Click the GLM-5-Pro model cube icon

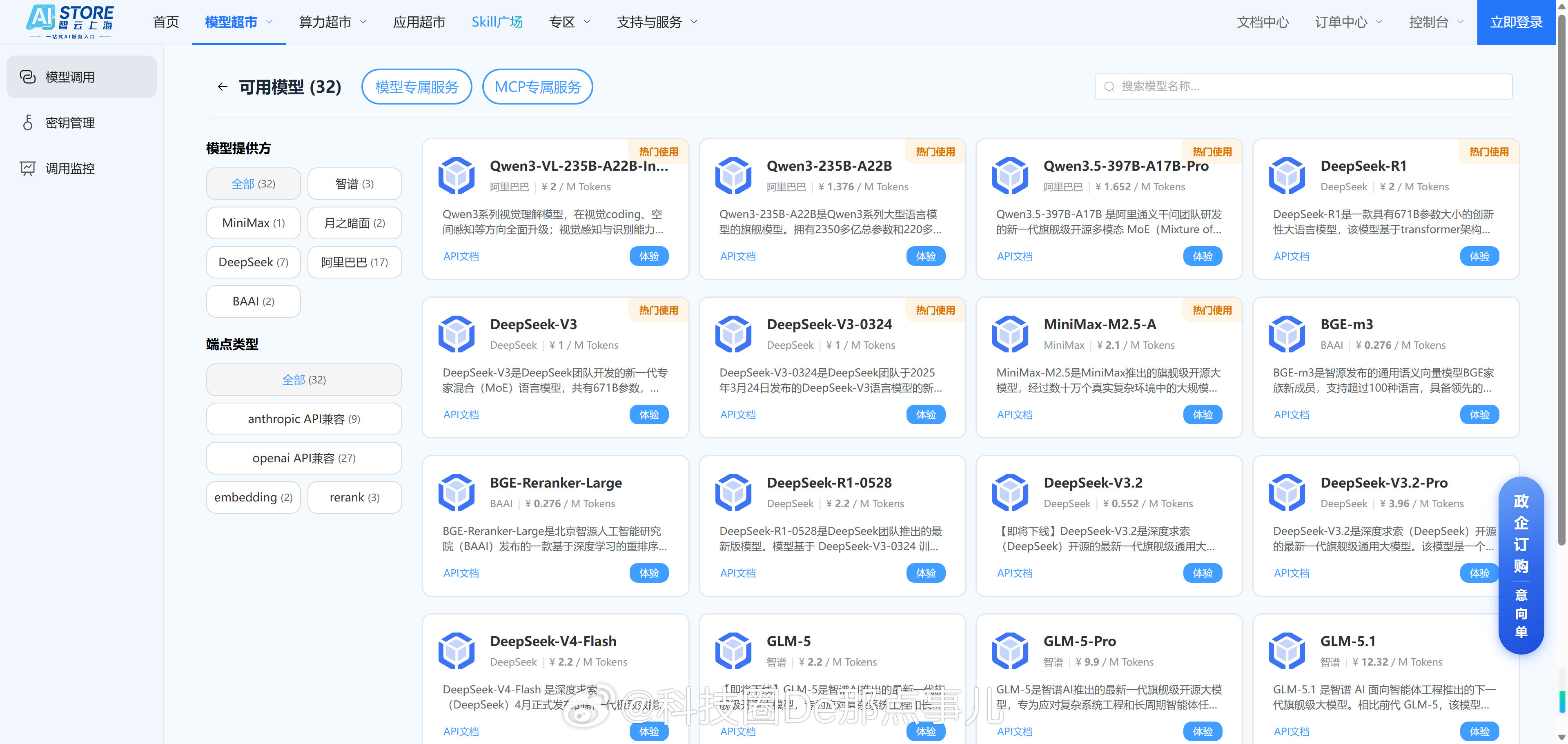click(1011, 650)
